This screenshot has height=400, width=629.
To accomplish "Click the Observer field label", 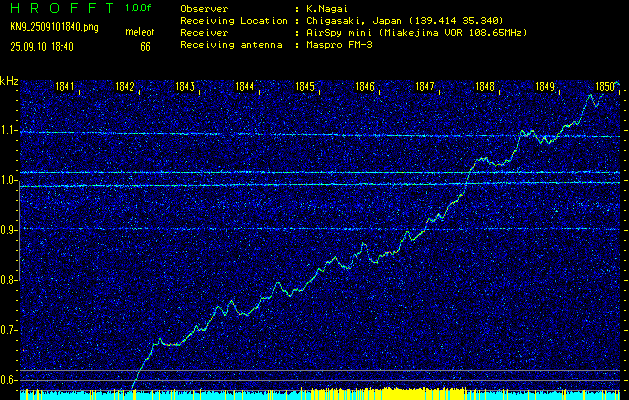I will 204,9.
